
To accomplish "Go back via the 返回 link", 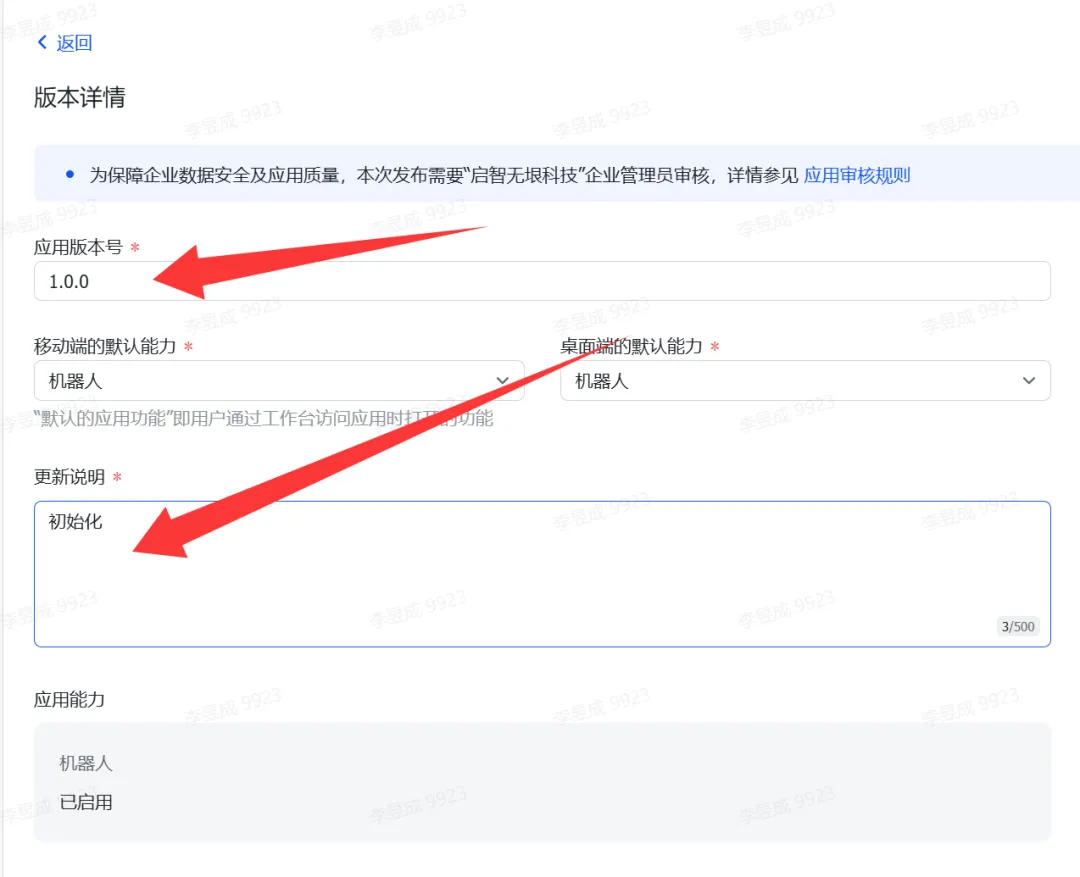I will tap(74, 43).
